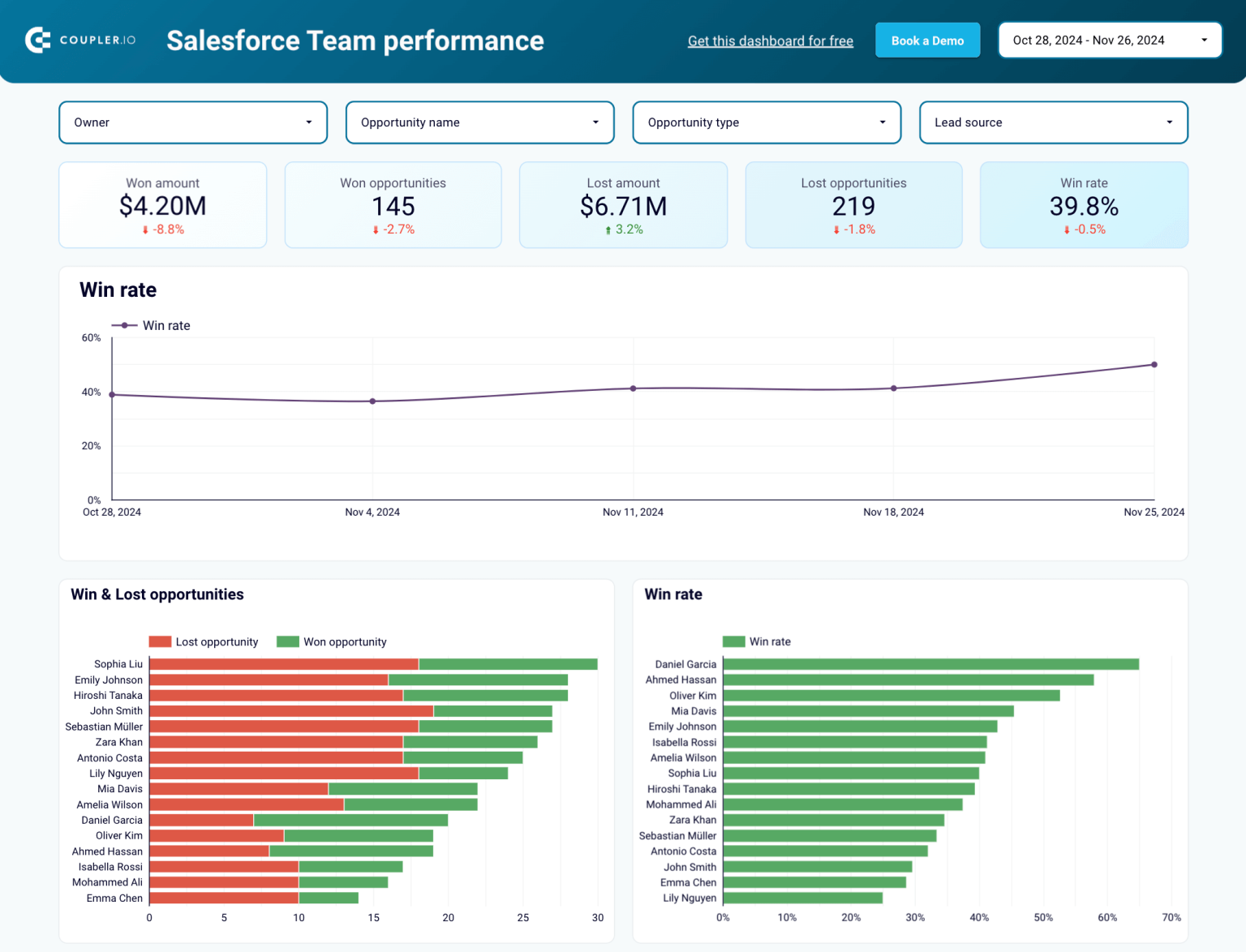The height and width of the screenshot is (952, 1246).
Task: Click the Won opportunity legend swatch
Action: click(x=287, y=641)
